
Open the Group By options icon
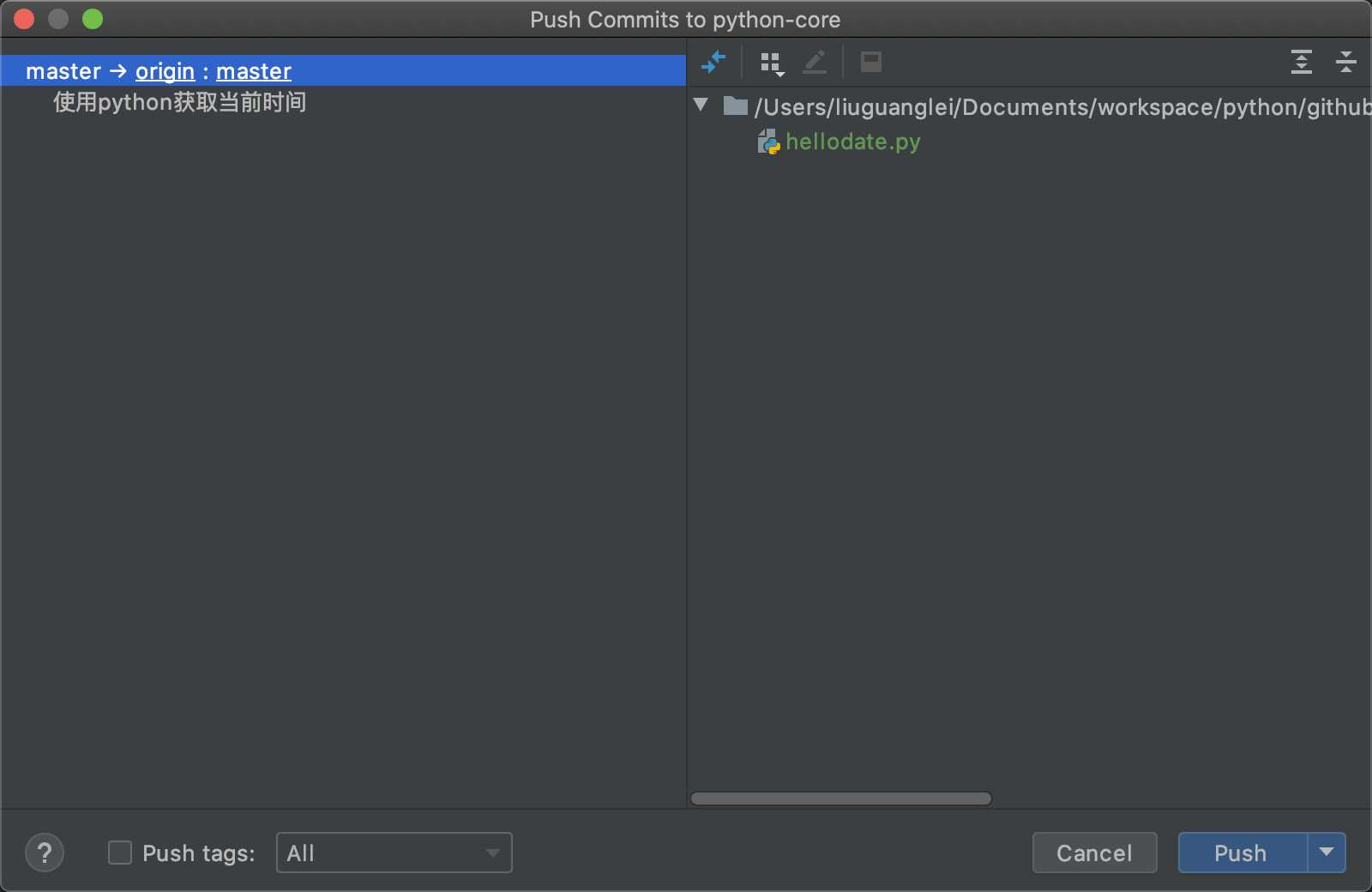click(772, 63)
